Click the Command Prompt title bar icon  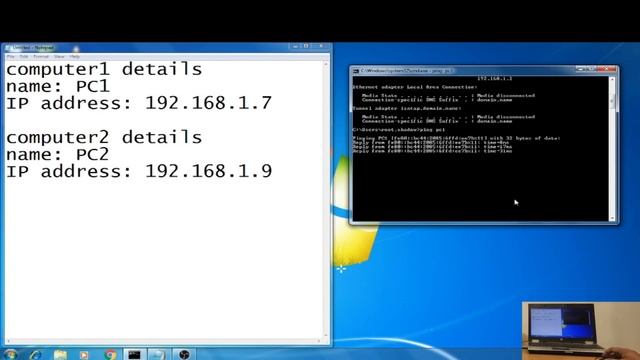click(x=356, y=71)
